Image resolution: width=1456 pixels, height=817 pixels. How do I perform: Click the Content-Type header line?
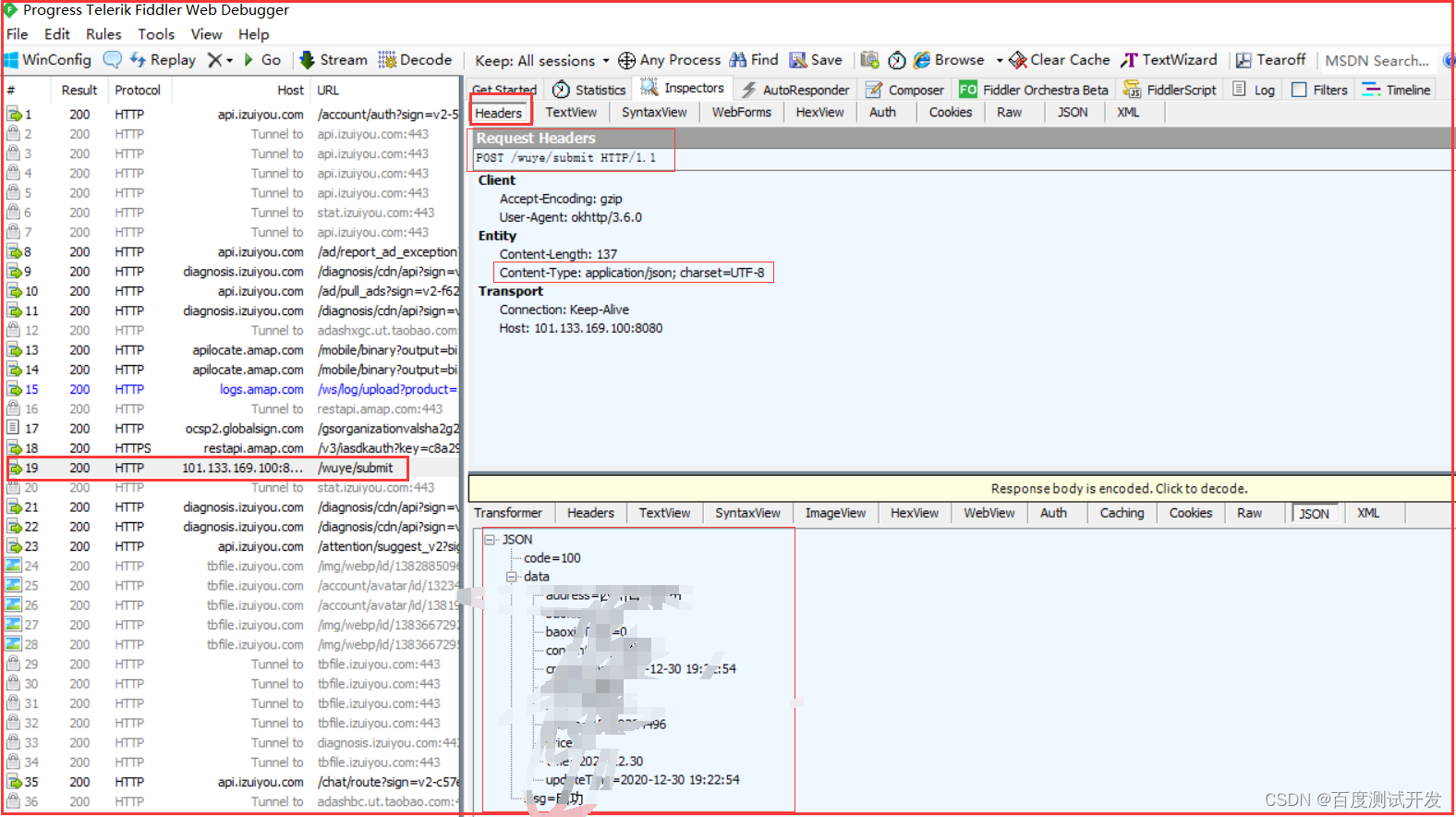point(633,273)
